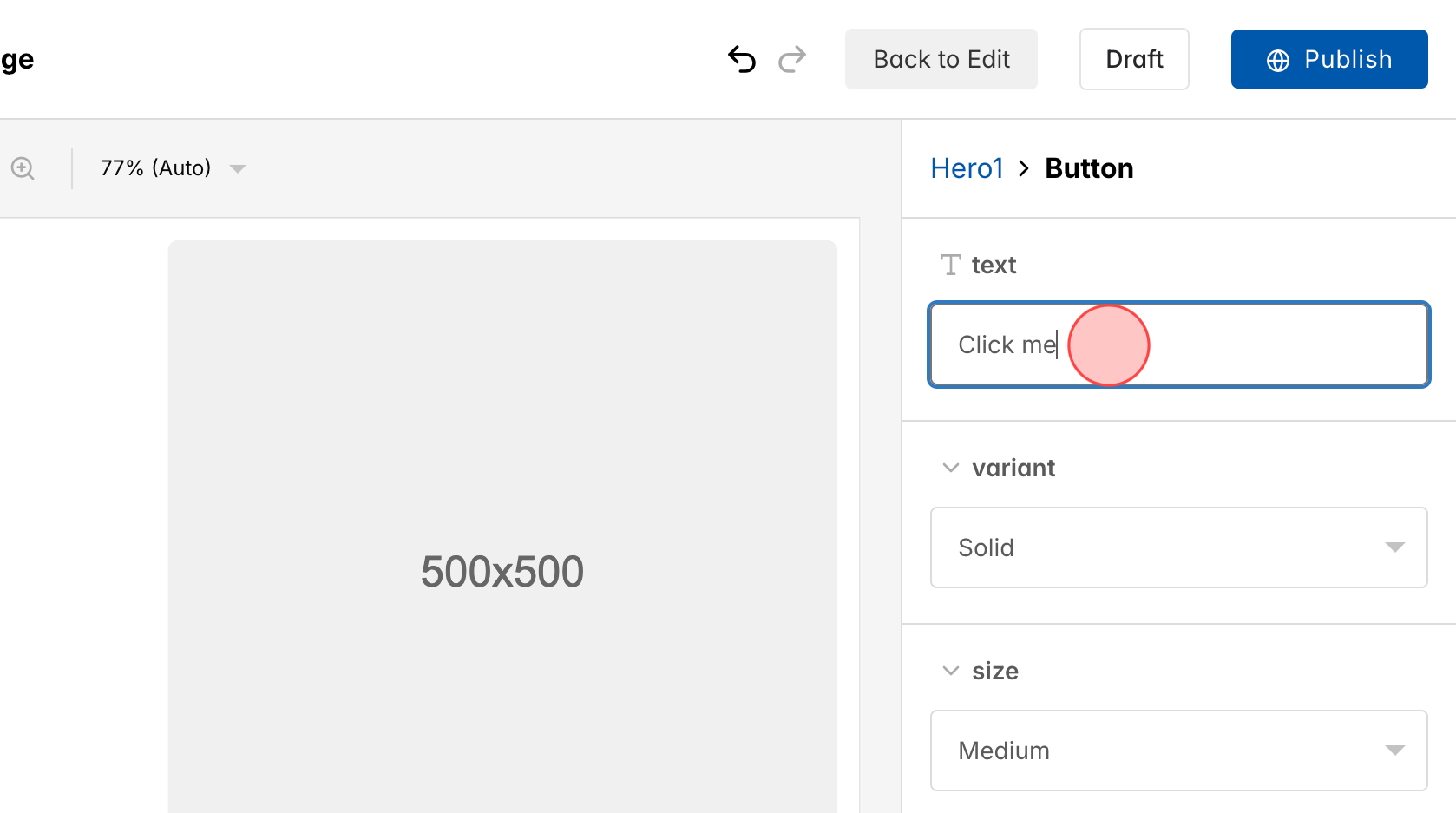Click the T text type icon

point(950,265)
